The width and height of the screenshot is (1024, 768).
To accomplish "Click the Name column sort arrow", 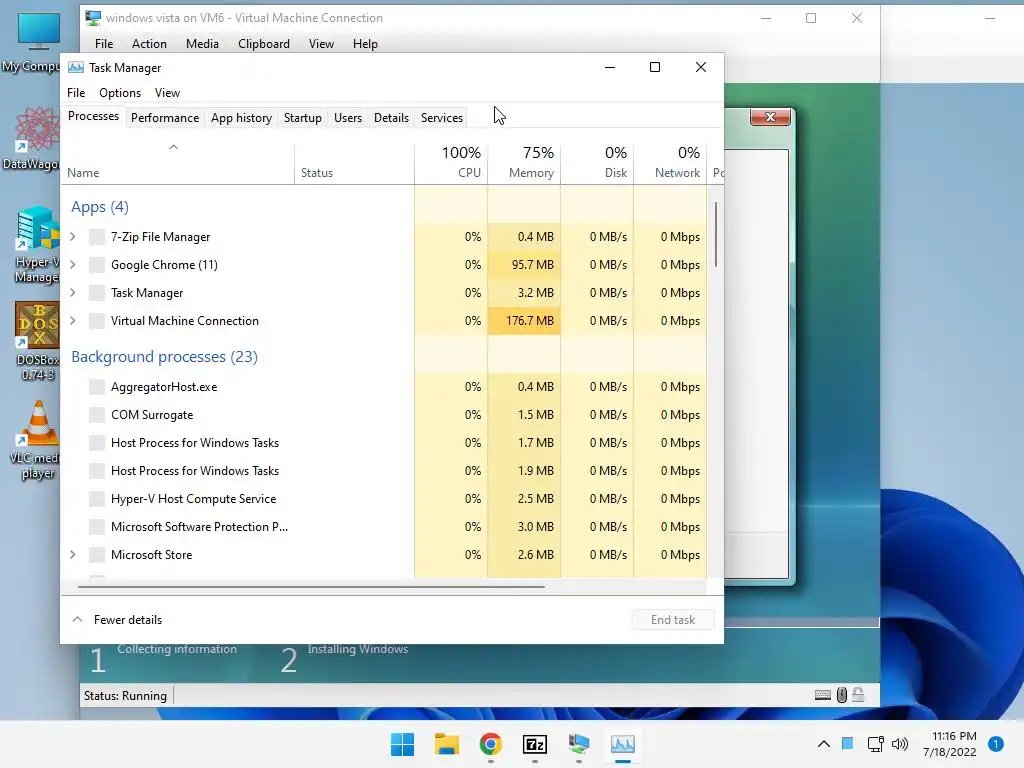I will coord(173,147).
